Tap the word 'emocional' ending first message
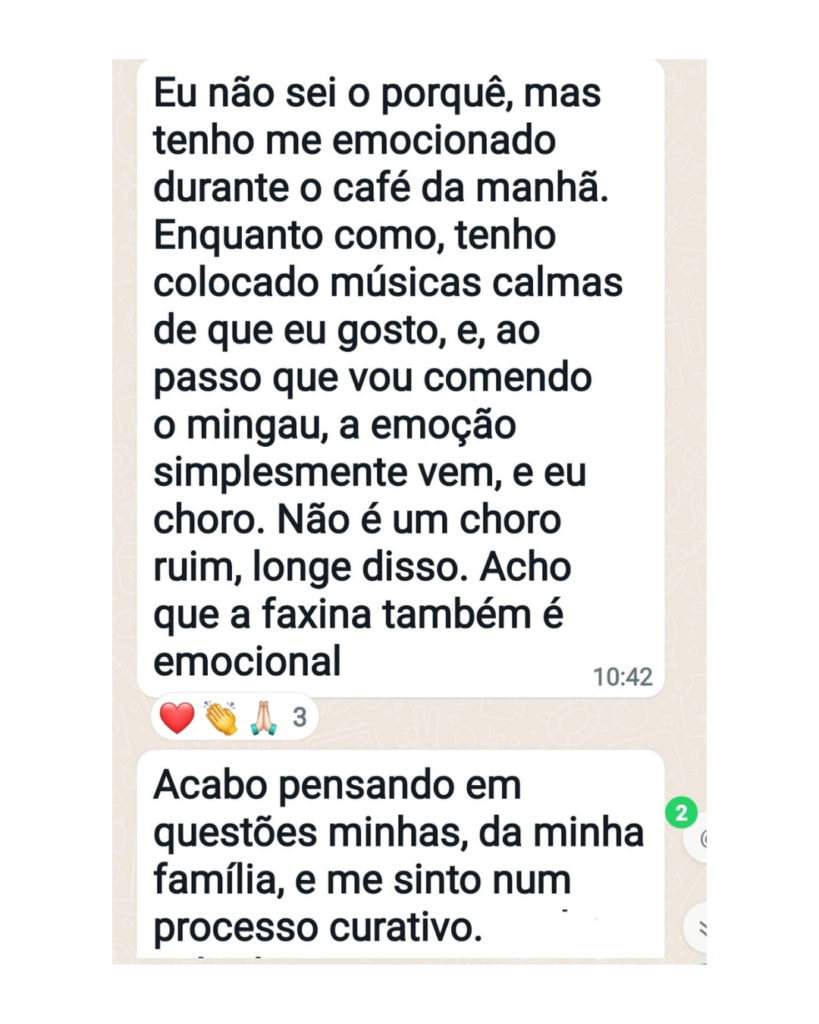Image resolution: width=819 pixels, height=1024 pixels. click(248, 661)
